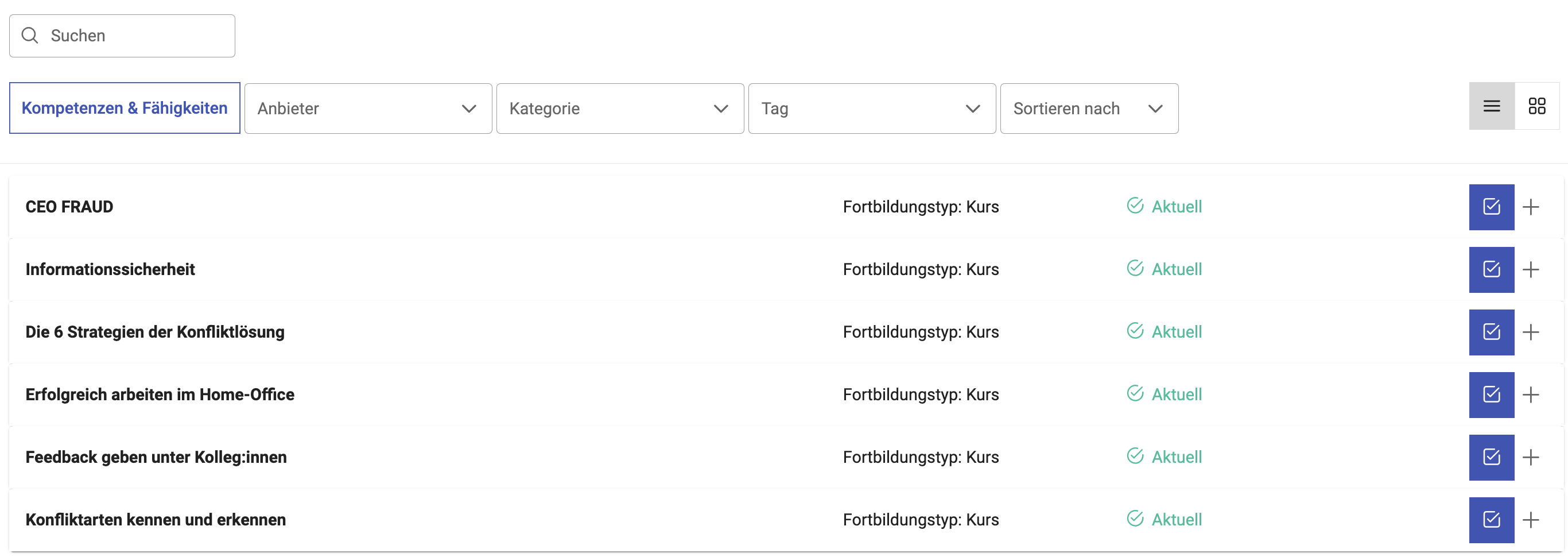Toggle blue checkbox for Die 6 Strategien course
1568x557 pixels.
click(x=1491, y=332)
